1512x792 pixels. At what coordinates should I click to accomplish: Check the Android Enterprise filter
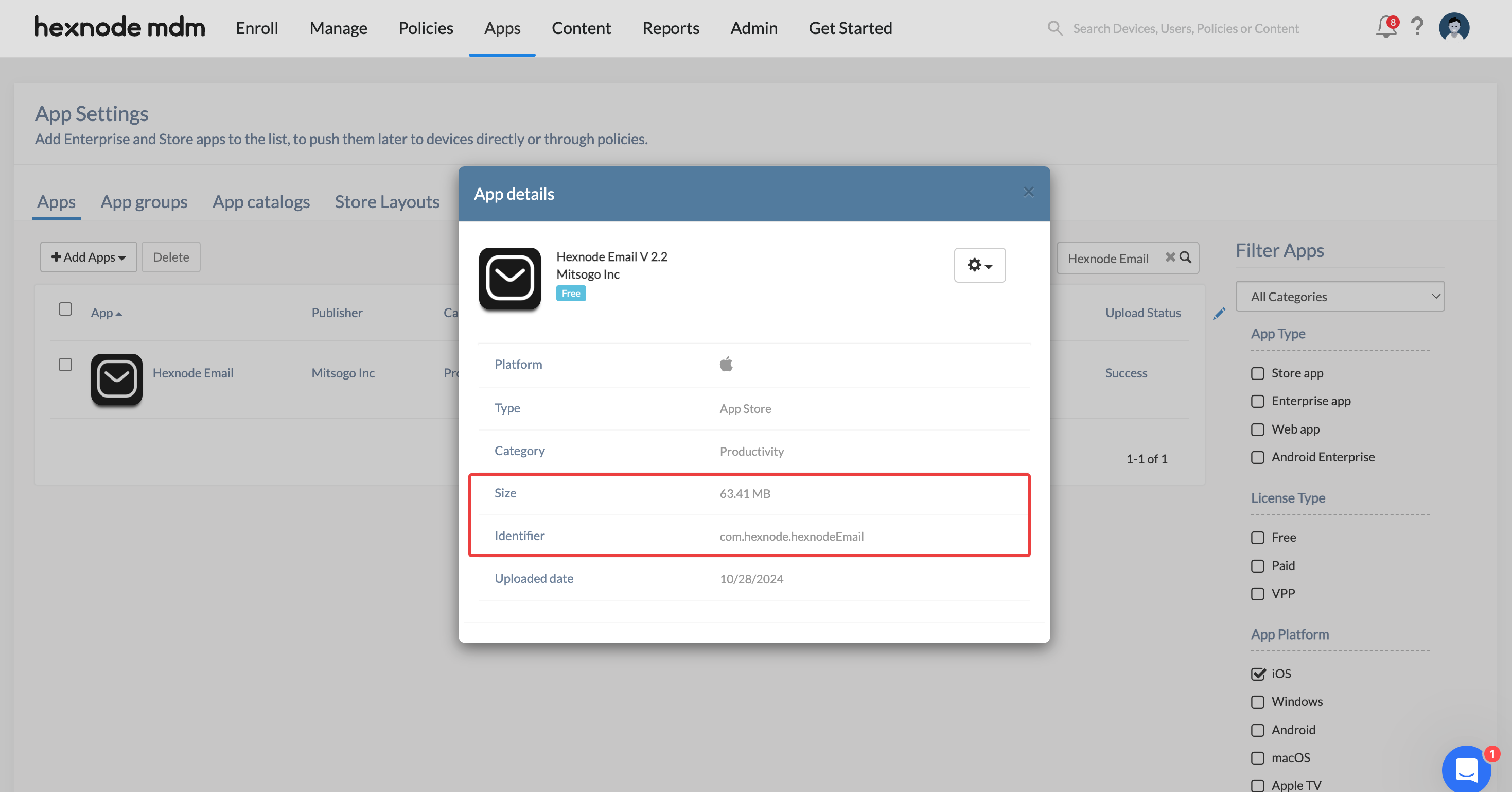pyautogui.click(x=1257, y=458)
